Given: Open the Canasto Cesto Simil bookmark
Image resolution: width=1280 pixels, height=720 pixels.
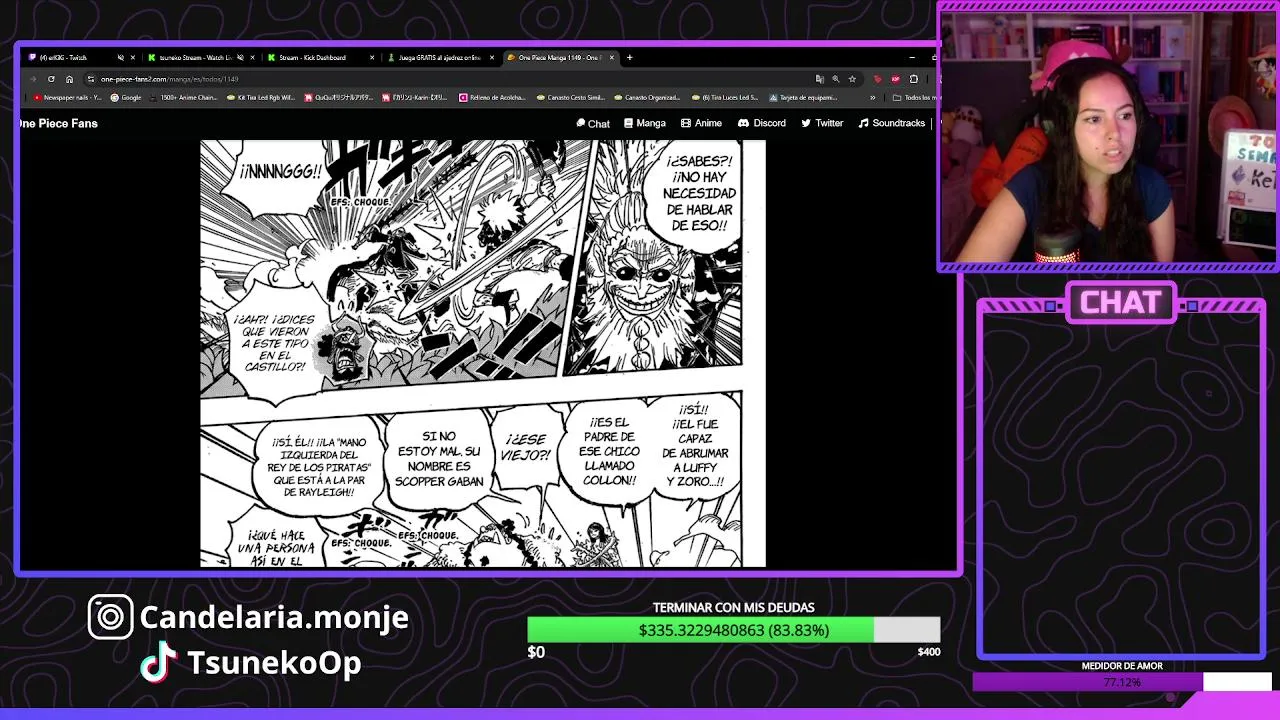Looking at the screenshot, I should pos(570,97).
